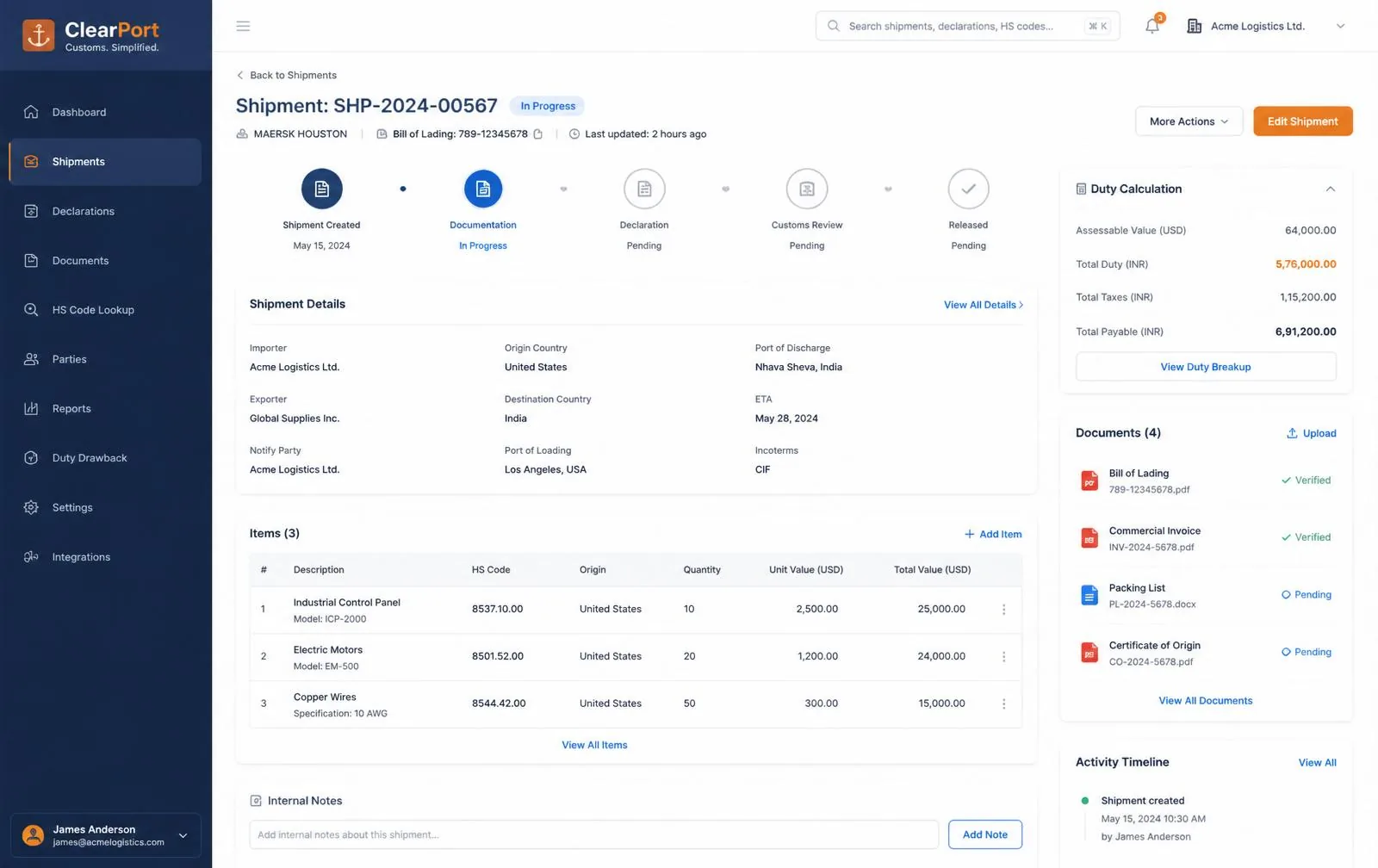The image size is (1378, 868).
Task: Click Upload in Documents panel
Action: (1311, 433)
